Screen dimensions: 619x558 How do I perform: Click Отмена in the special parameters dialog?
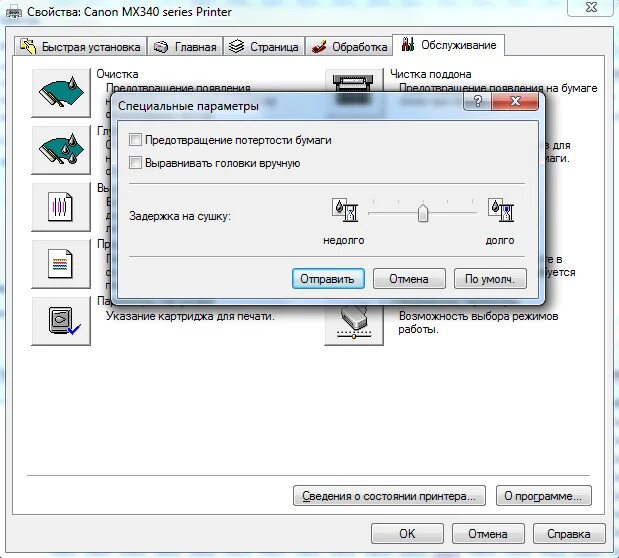click(409, 279)
